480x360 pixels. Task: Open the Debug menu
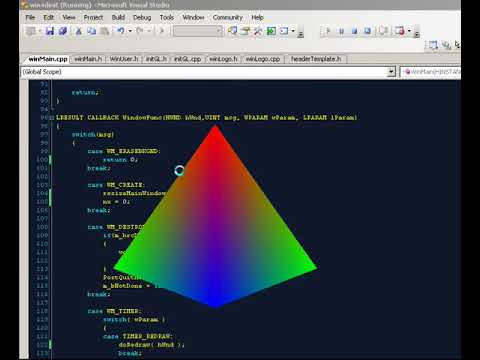coord(142,17)
